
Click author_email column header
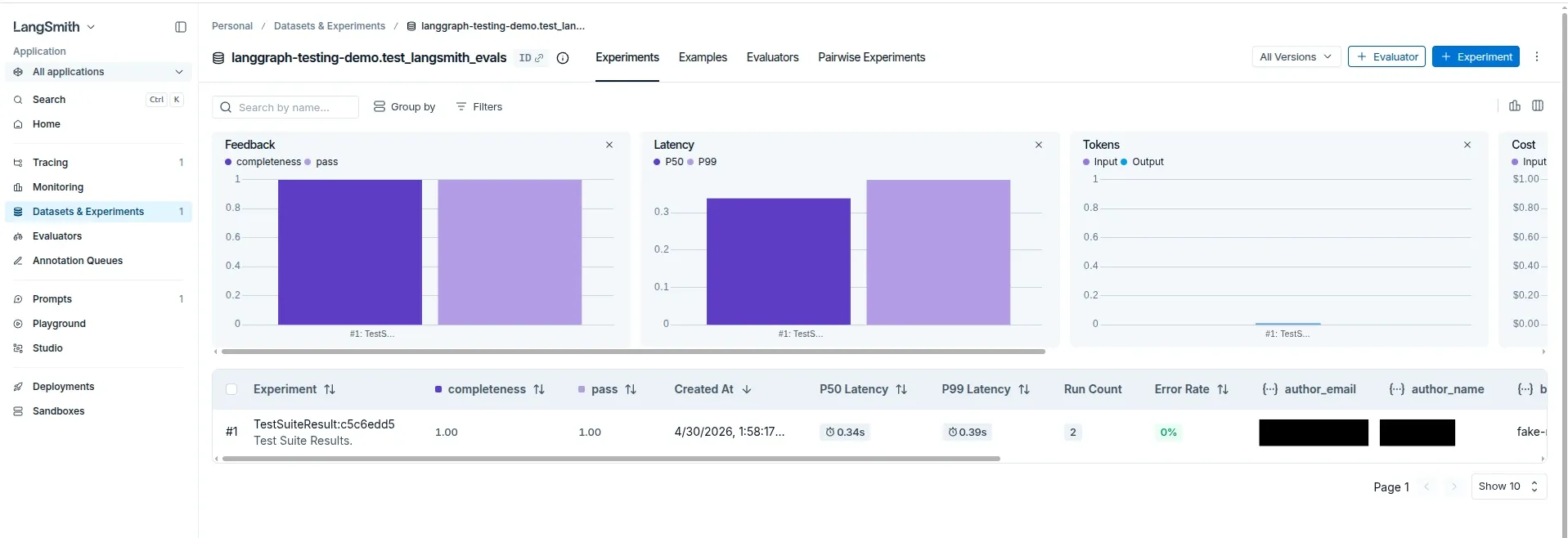(x=1310, y=390)
